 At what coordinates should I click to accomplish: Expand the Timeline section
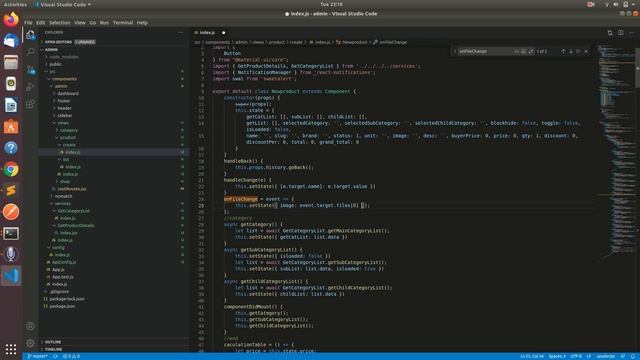53,349
